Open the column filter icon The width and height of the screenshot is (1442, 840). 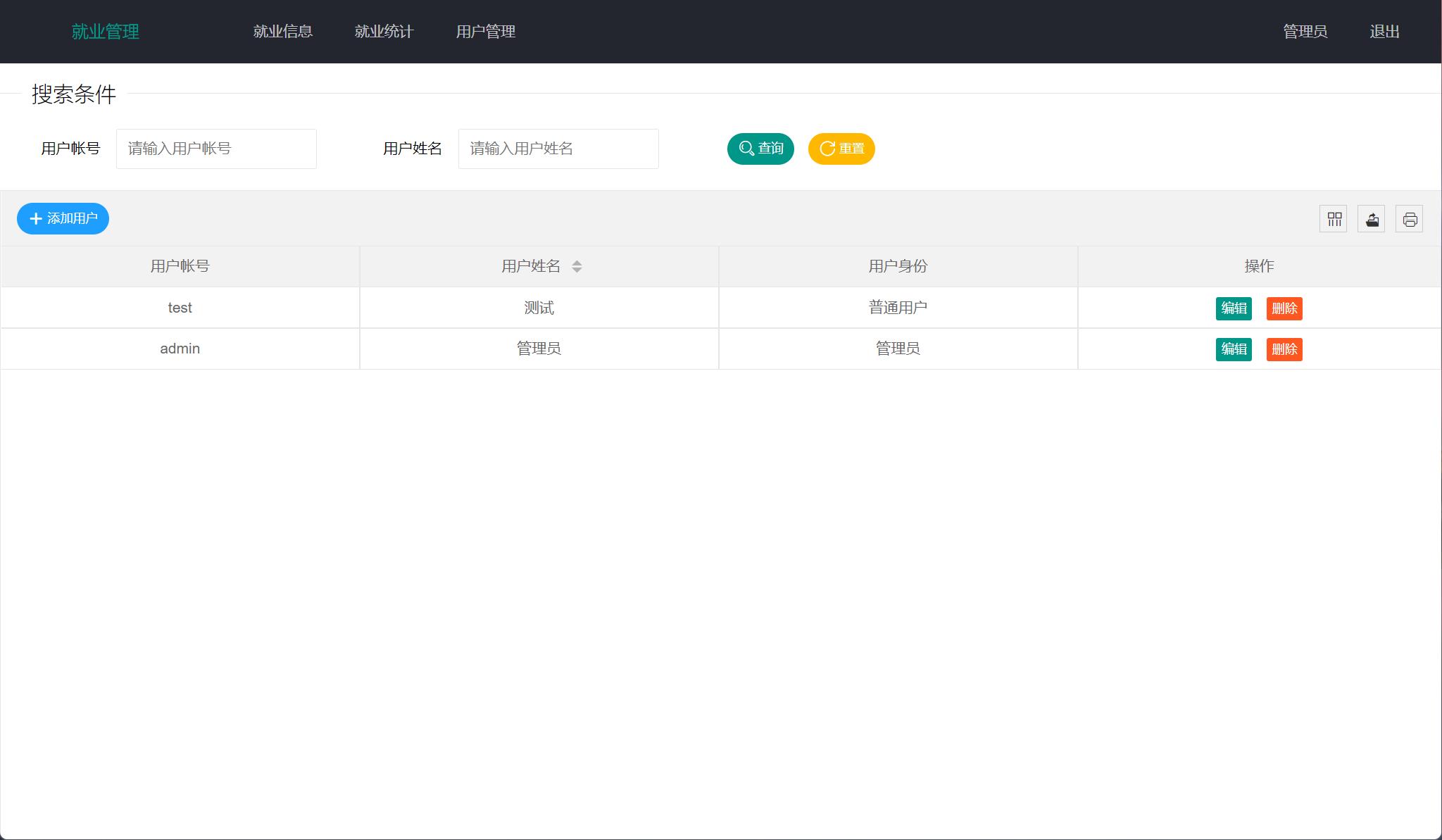click(1334, 218)
